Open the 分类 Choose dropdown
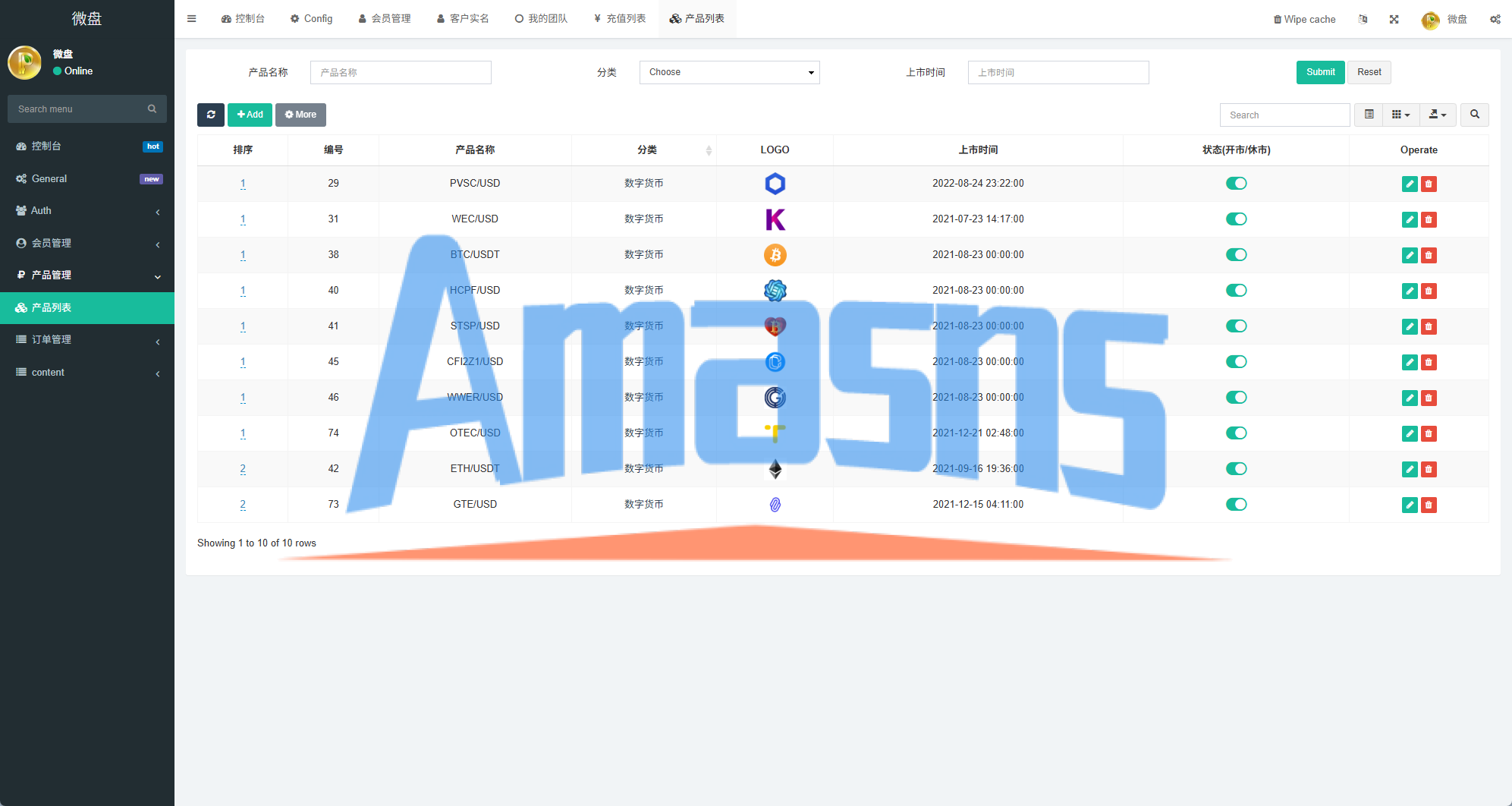The image size is (1512, 806). point(729,72)
